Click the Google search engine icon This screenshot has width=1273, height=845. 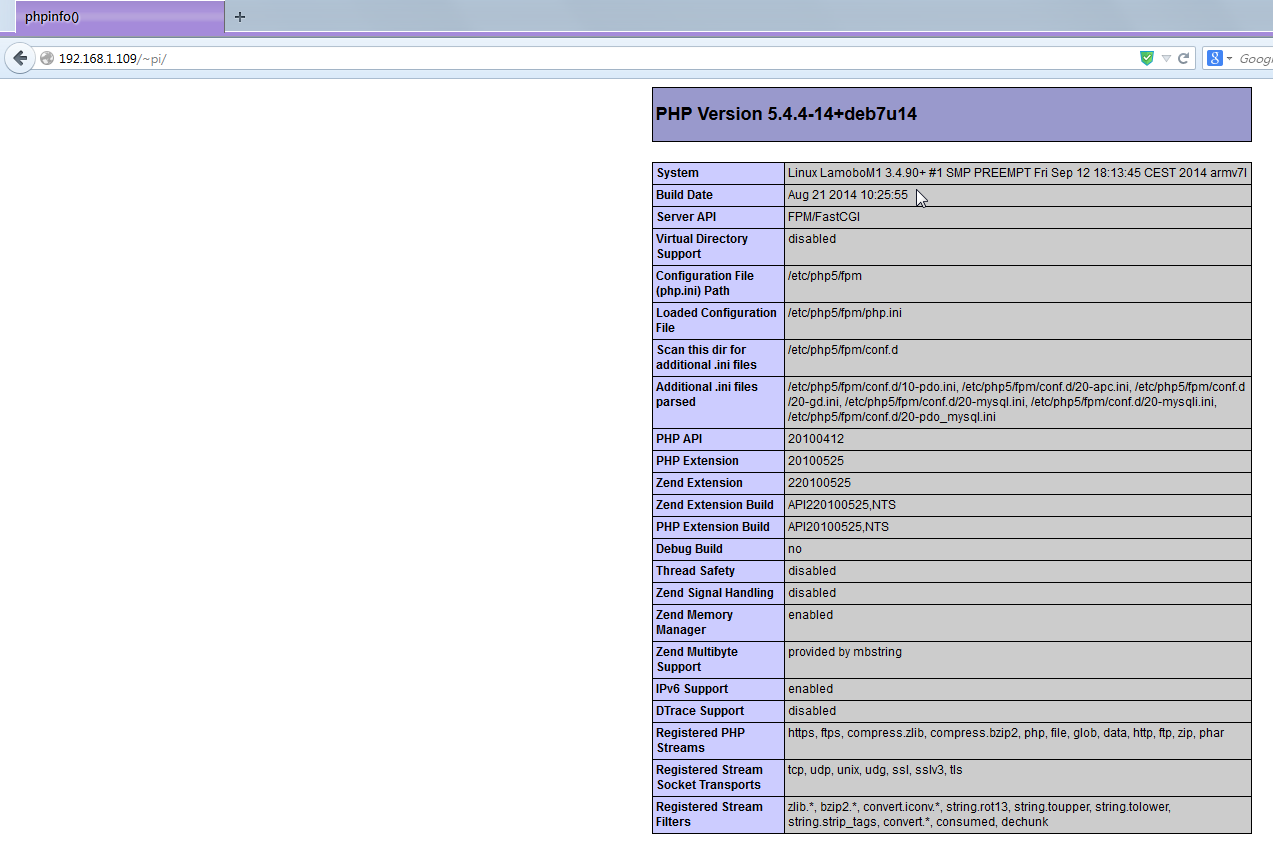(1214, 59)
